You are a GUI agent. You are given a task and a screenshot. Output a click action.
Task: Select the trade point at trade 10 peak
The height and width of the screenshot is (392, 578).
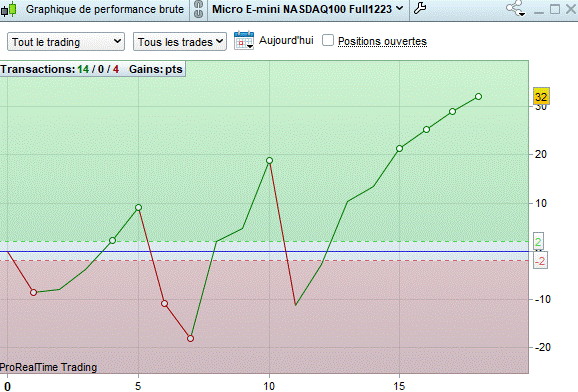click(x=269, y=160)
